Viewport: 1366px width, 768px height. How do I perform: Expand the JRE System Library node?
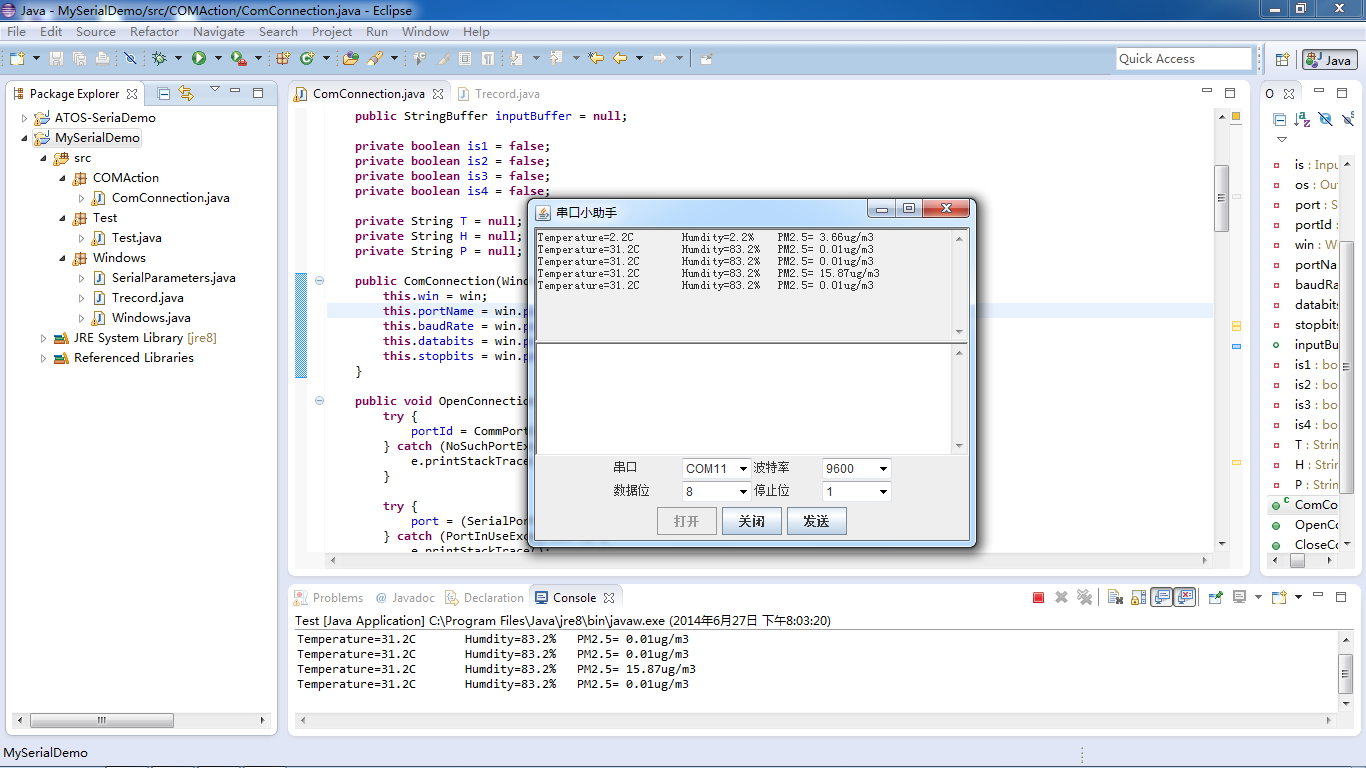tap(44, 338)
